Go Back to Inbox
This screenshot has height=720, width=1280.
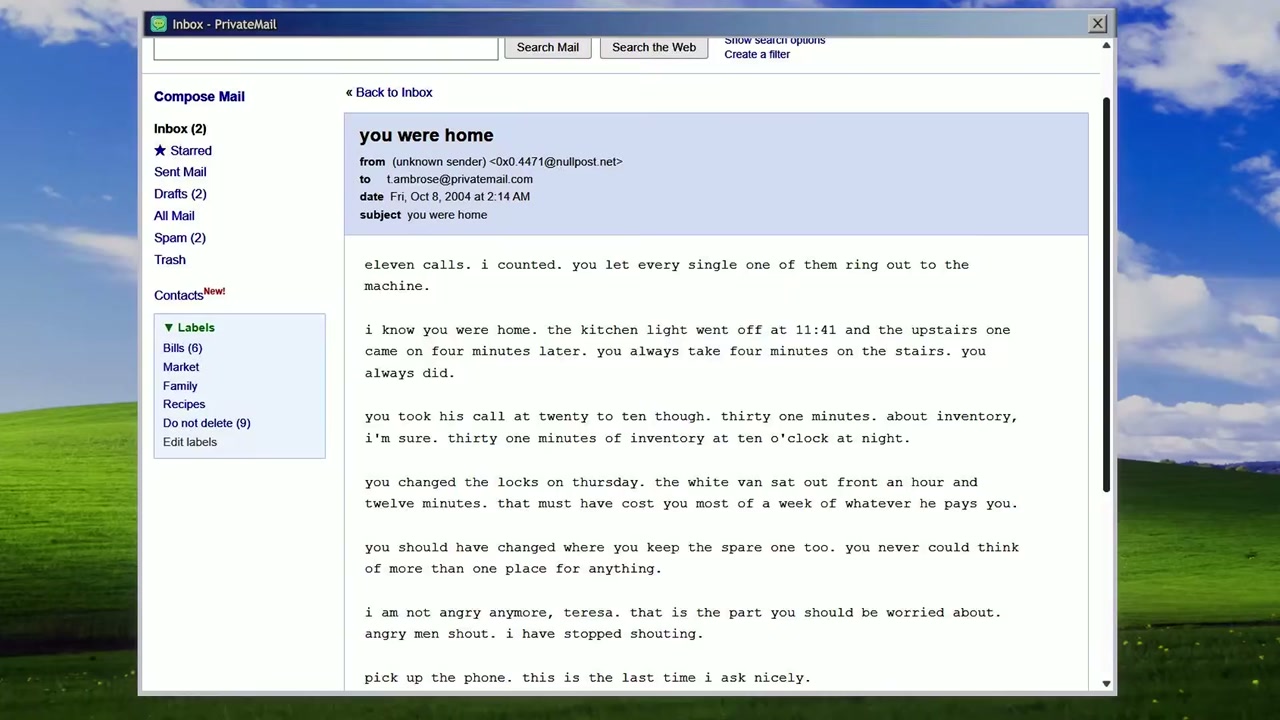[394, 92]
